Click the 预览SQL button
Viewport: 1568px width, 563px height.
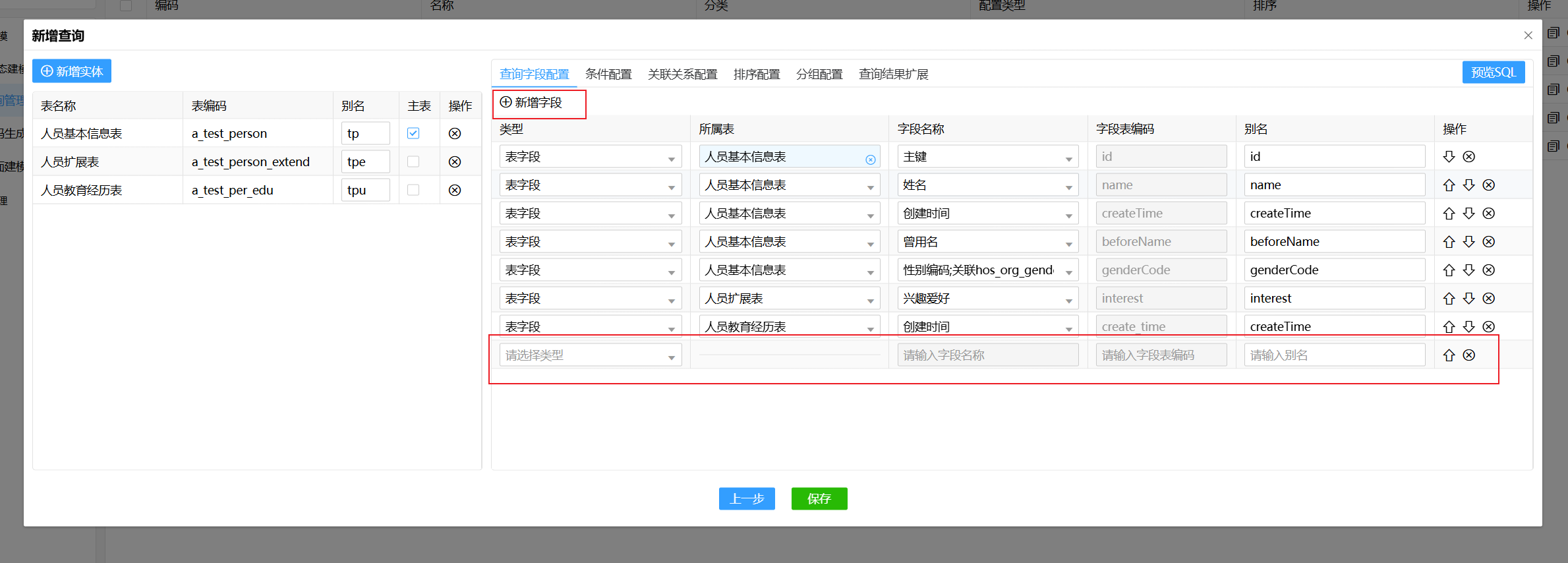(x=1493, y=73)
